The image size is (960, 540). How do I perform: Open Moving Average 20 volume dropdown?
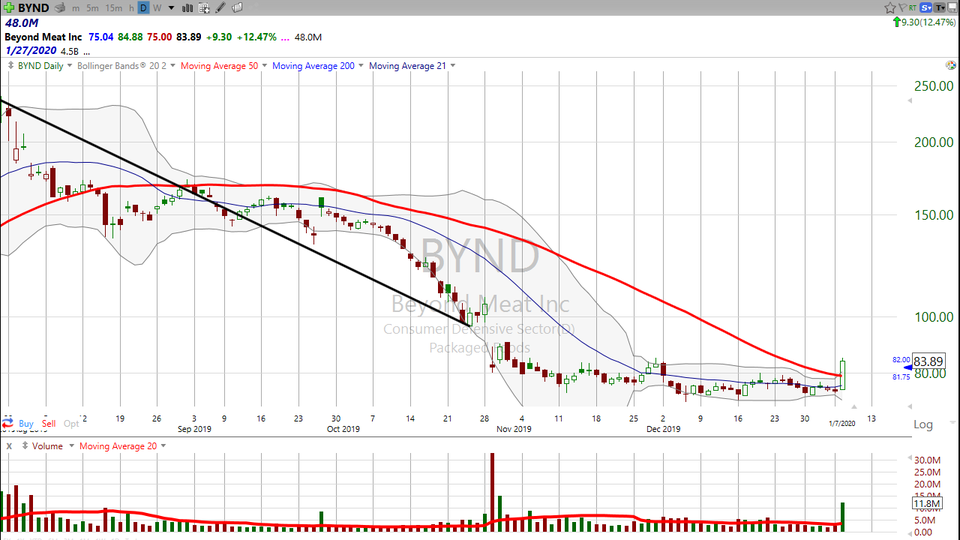pyautogui.click(x=163, y=446)
